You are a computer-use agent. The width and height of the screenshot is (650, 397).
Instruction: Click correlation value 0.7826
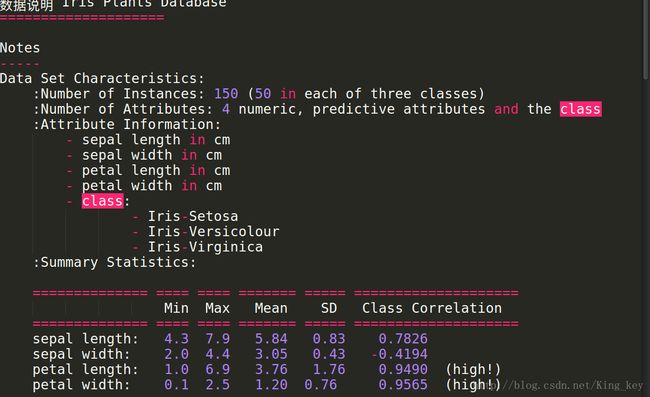tap(403, 339)
